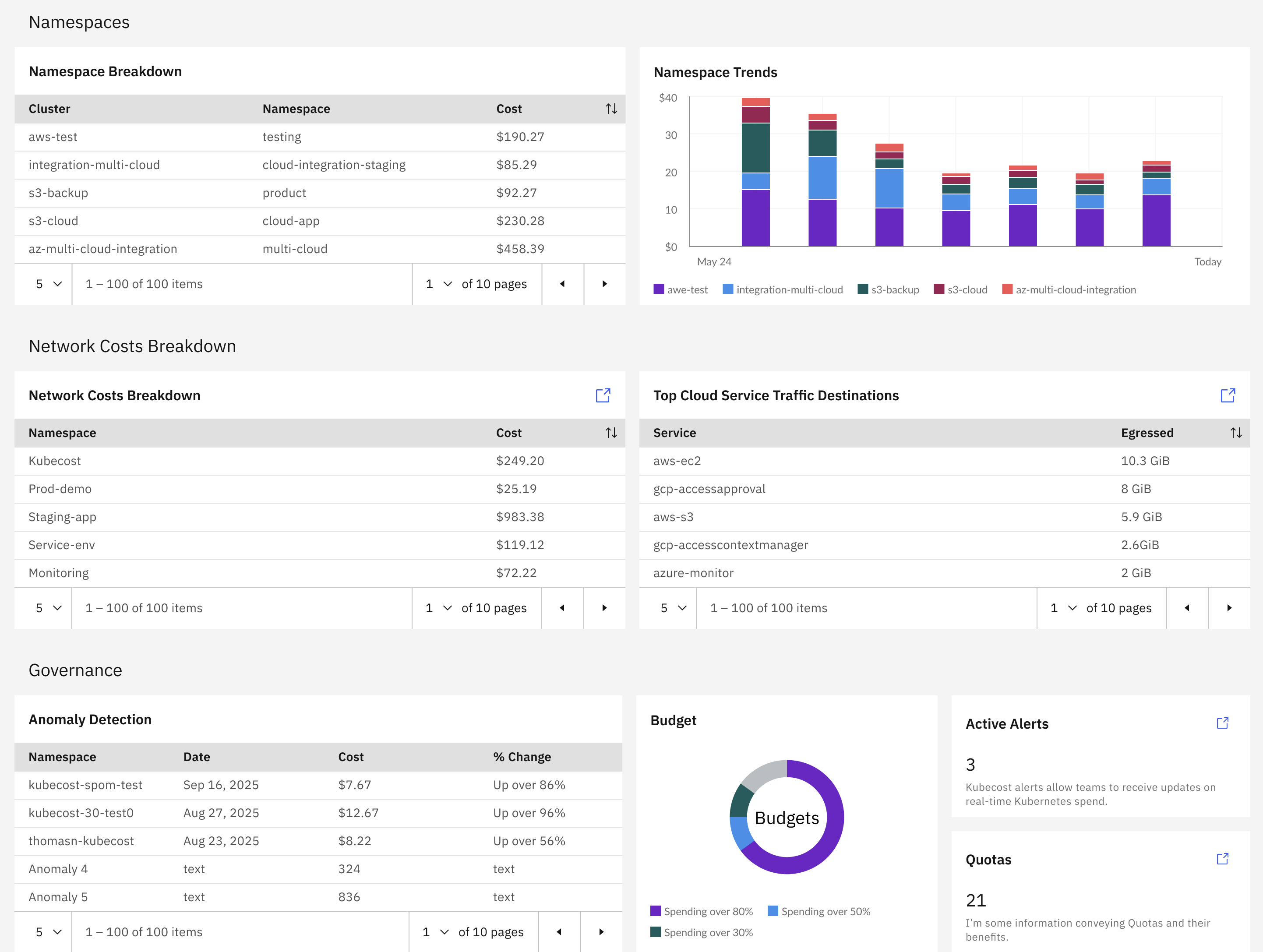
Task: Toggle awe-test legend in Namespace Trends
Action: [x=680, y=289]
